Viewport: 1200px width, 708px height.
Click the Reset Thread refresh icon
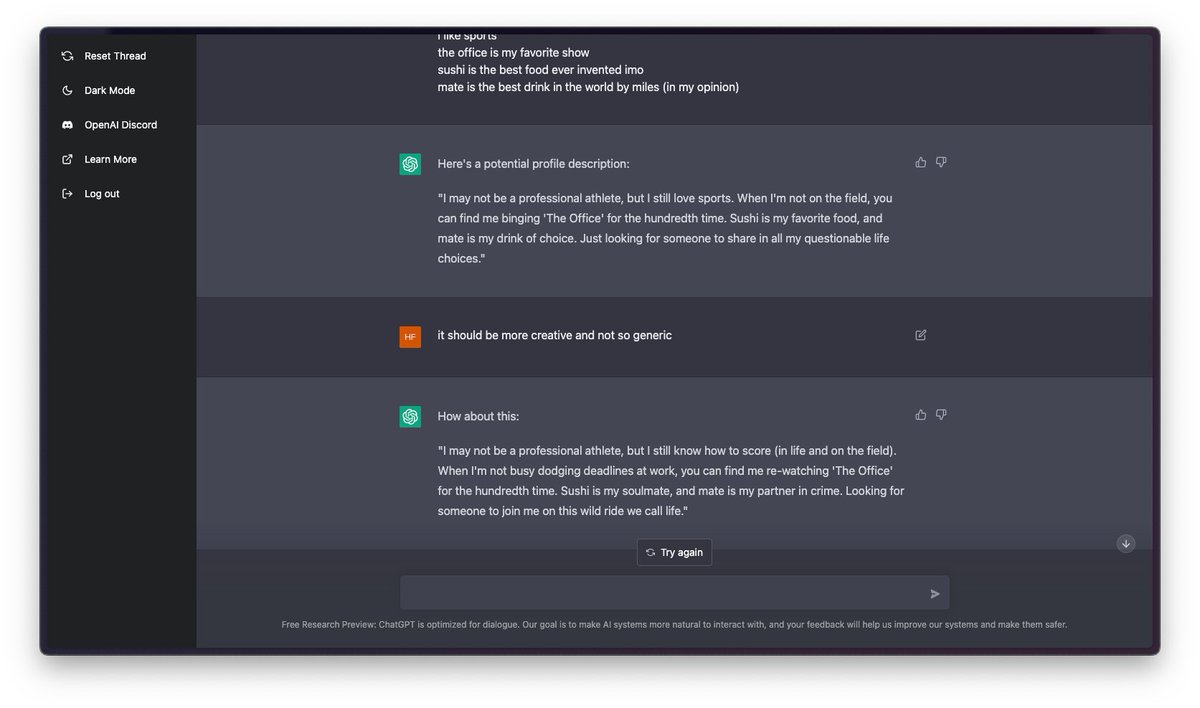pyautogui.click(x=67, y=56)
